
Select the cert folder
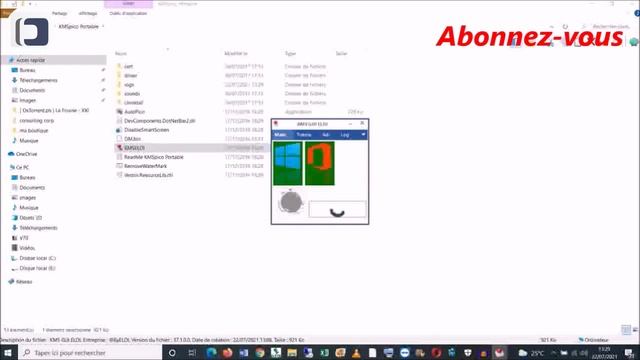[128, 66]
